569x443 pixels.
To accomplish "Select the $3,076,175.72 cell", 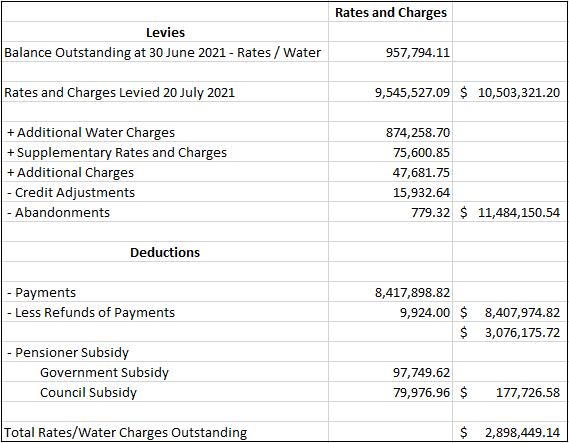I will pos(510,332).
